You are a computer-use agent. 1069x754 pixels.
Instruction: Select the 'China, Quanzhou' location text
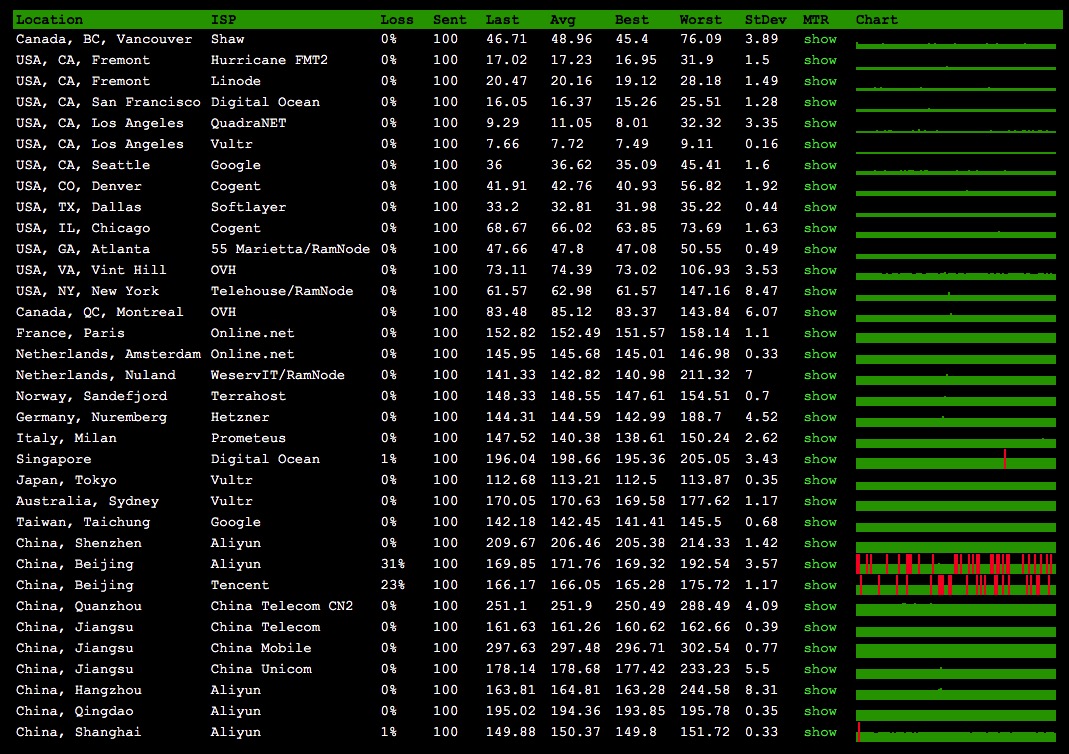(79, 606)
